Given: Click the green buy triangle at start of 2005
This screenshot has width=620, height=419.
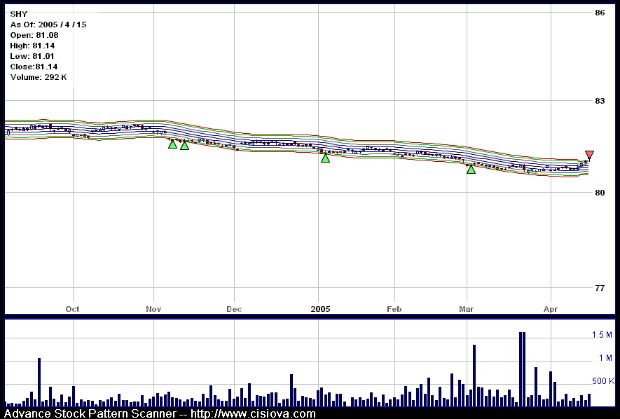Looking at the screenshot, I should pos(325,159).
